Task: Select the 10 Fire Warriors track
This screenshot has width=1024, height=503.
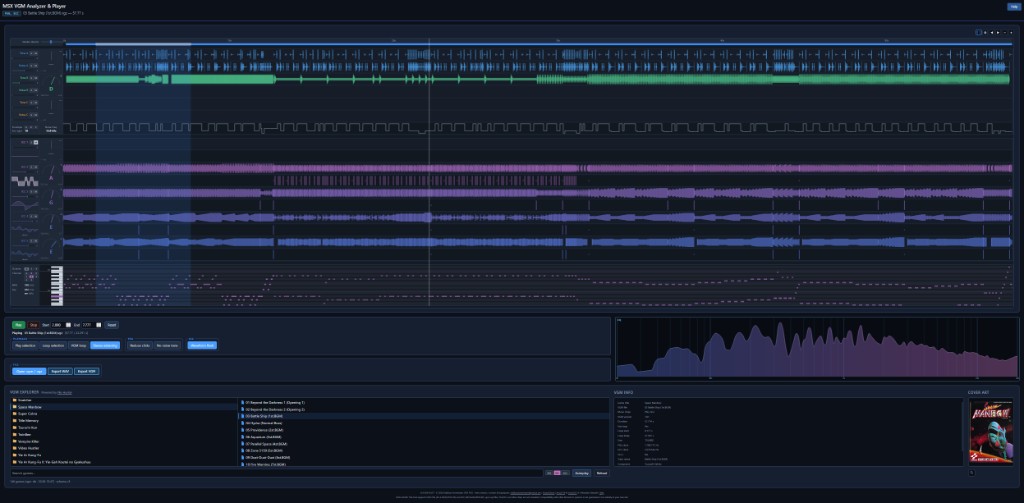Action: coord(424,464)
